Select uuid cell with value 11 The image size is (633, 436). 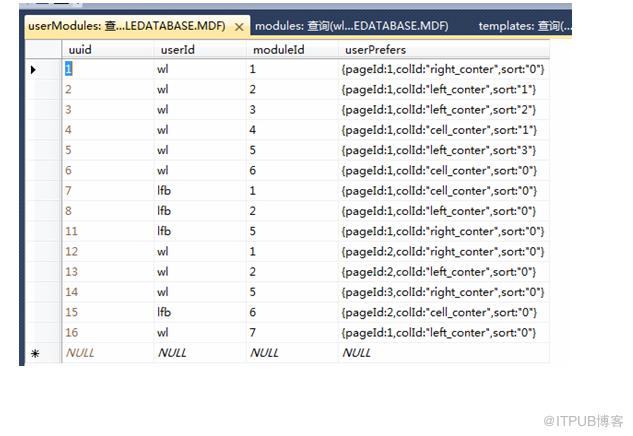[108, 231]
